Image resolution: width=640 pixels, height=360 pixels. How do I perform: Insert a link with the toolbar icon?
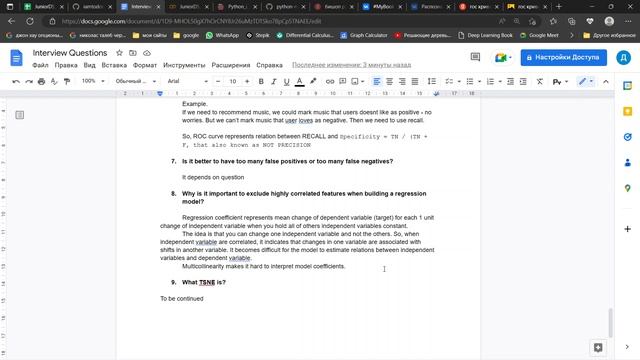point(330,82)
